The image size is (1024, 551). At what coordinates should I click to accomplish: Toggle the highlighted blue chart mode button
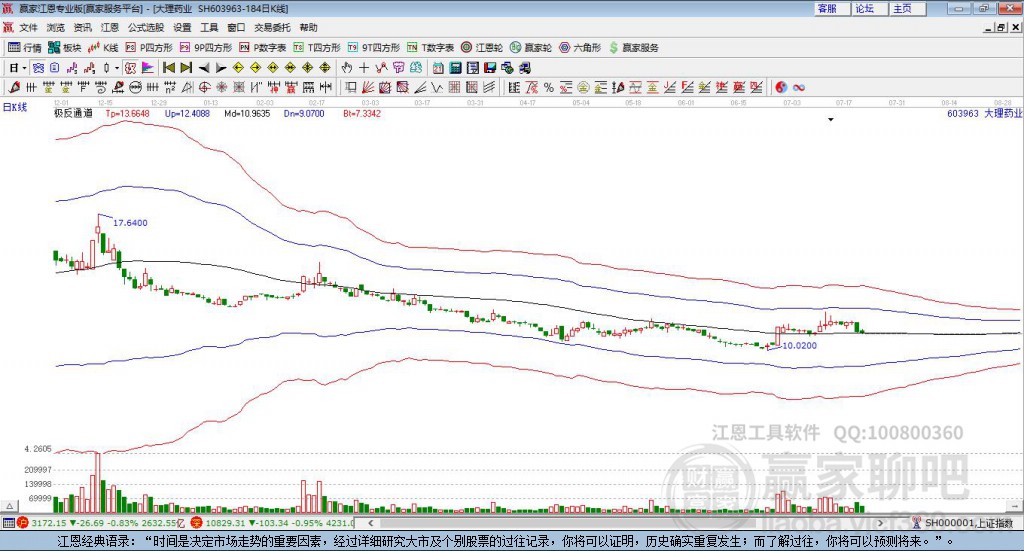pyautogui.click(x=38, y=68)
